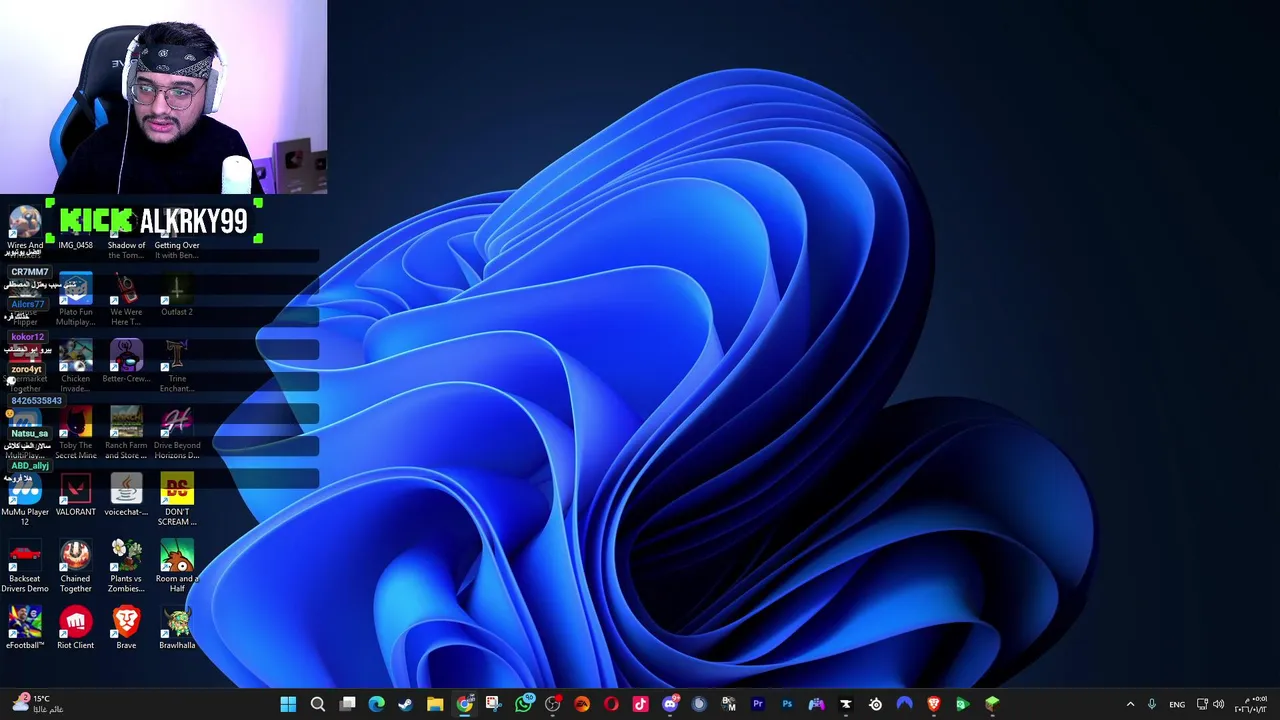Open the volume speaker tray icon
The image size is (1280, 720).
click(x=1218, y=704)
